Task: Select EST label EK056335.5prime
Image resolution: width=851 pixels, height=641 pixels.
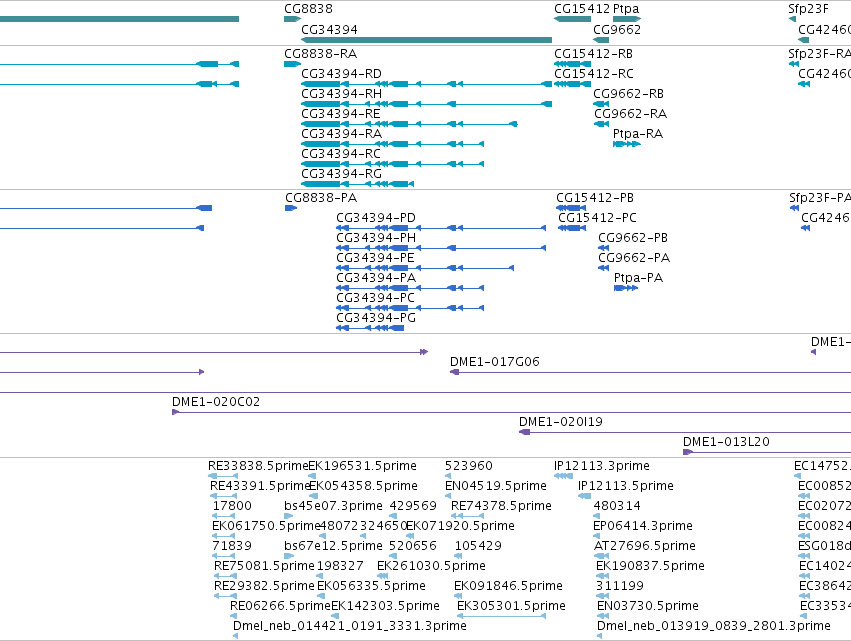Action: [371, 587]
